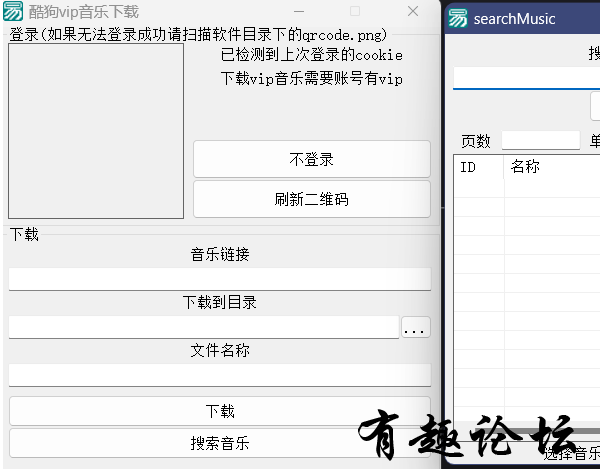Click the 已检测到上次登录的cookie status text
600x469 pixels.
click(x=311, y=55)
